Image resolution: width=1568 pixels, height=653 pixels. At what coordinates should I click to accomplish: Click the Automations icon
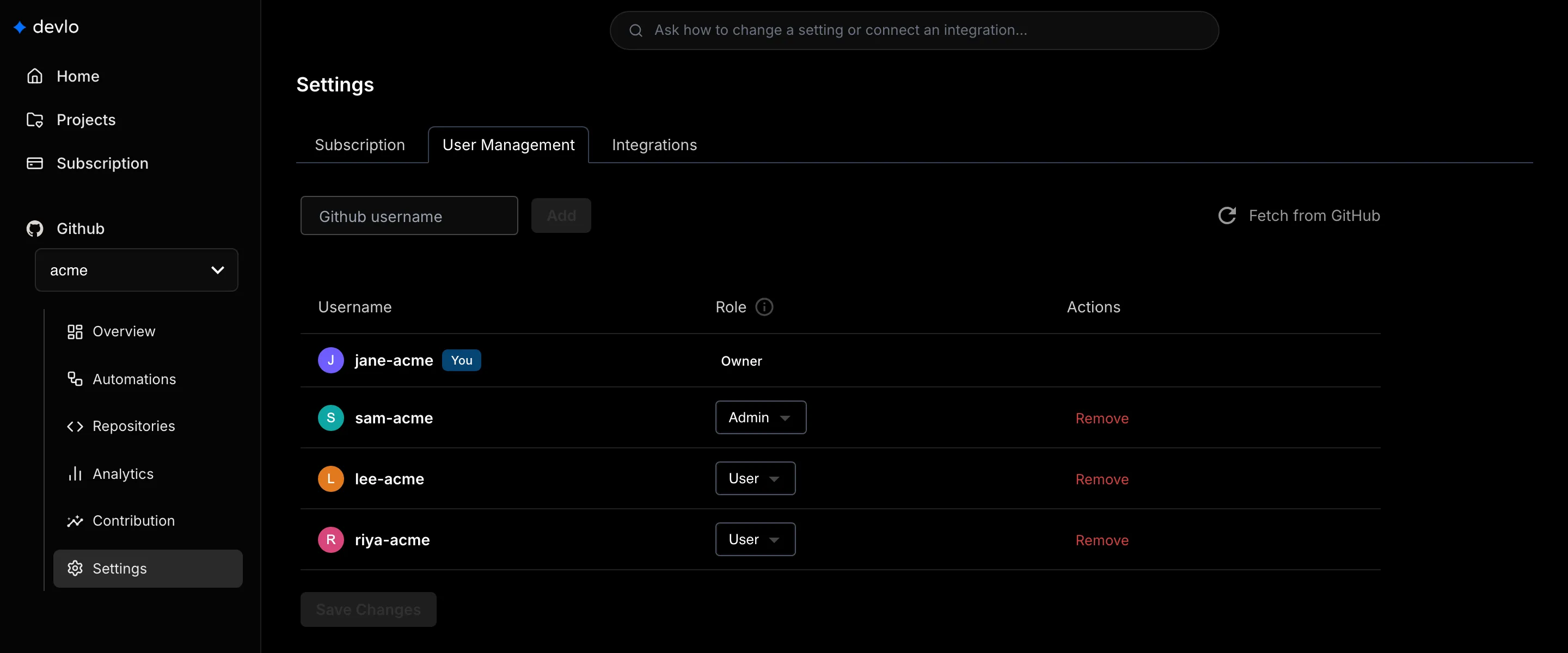click(75, 379)
